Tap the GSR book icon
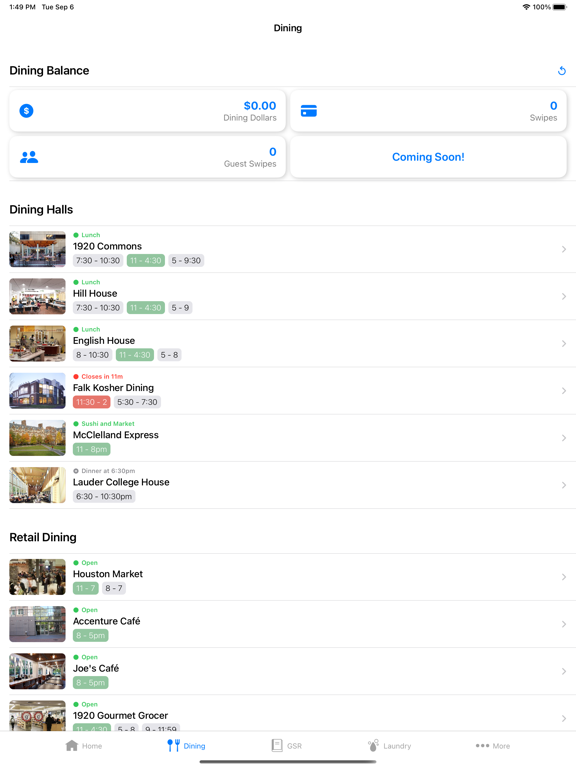576x768 pixels. point(277,745)
